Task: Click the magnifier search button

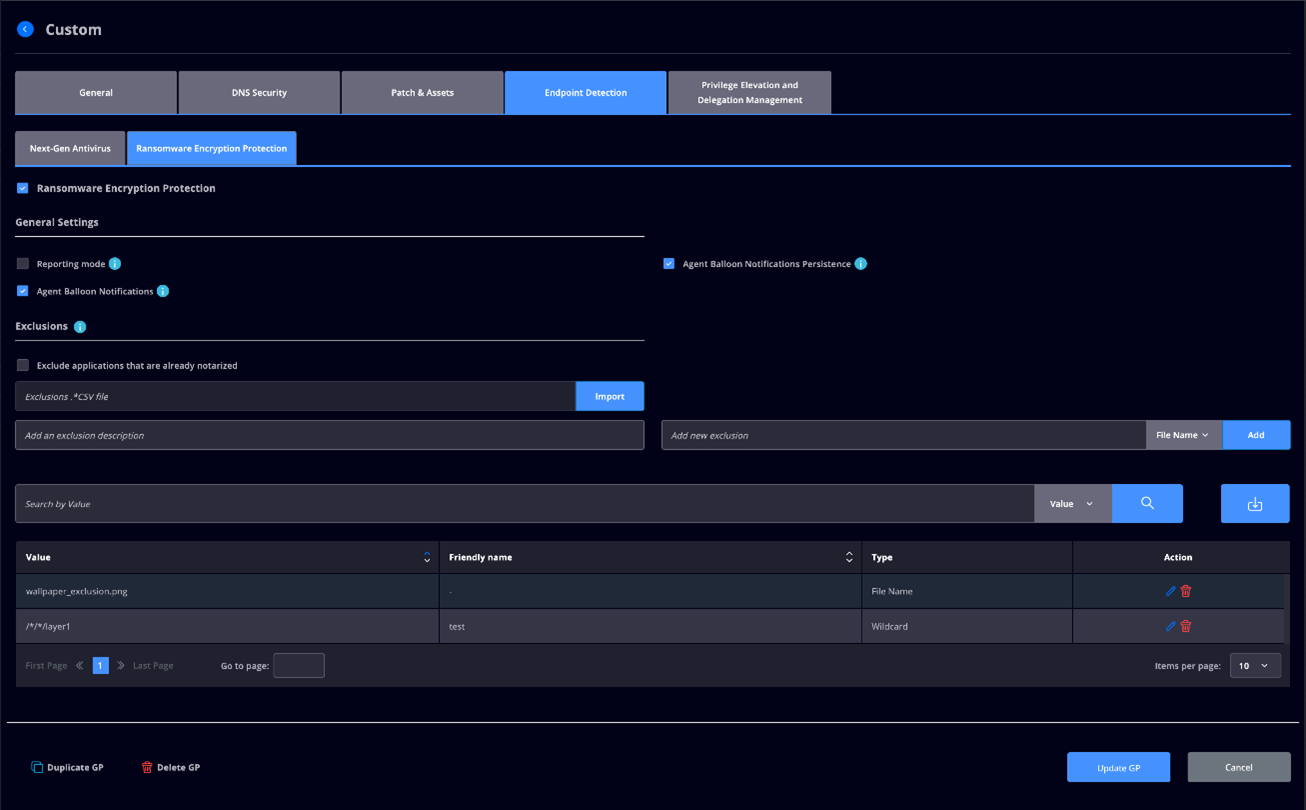Action: (x=1147, y=504)
